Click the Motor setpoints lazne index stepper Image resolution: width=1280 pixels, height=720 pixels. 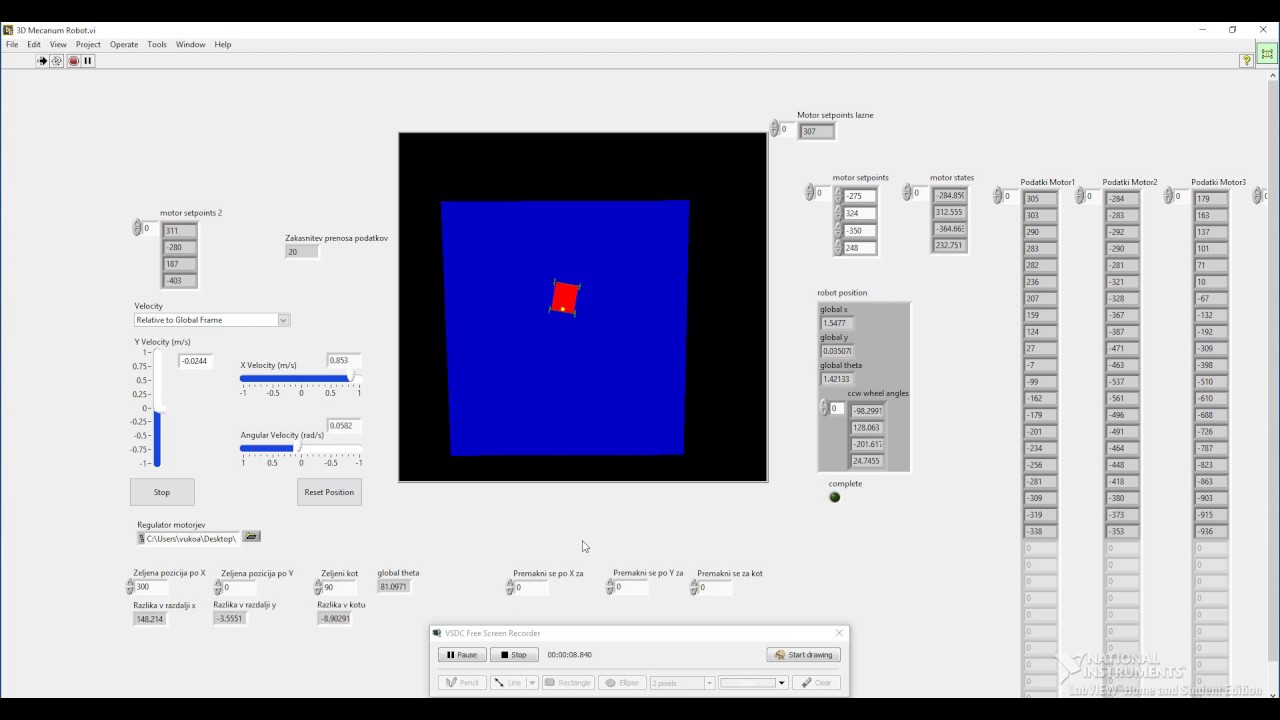(x=774, y=129)
